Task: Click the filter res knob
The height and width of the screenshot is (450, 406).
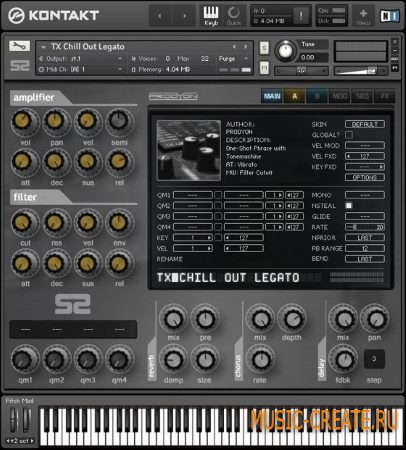Action: click(55, 222)
